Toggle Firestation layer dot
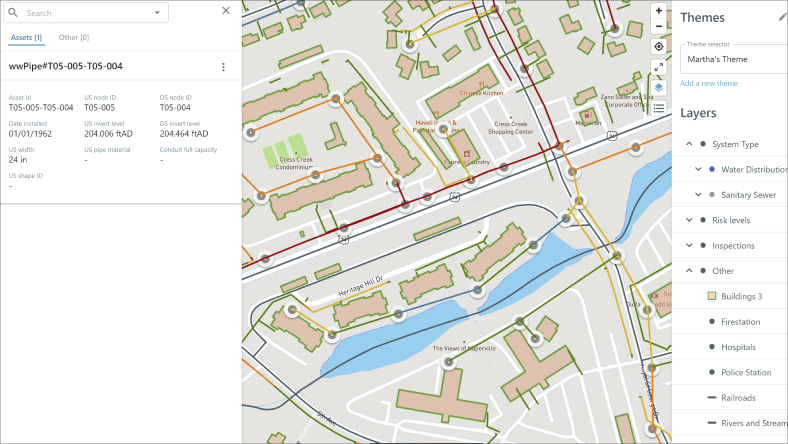 [712, 321]
